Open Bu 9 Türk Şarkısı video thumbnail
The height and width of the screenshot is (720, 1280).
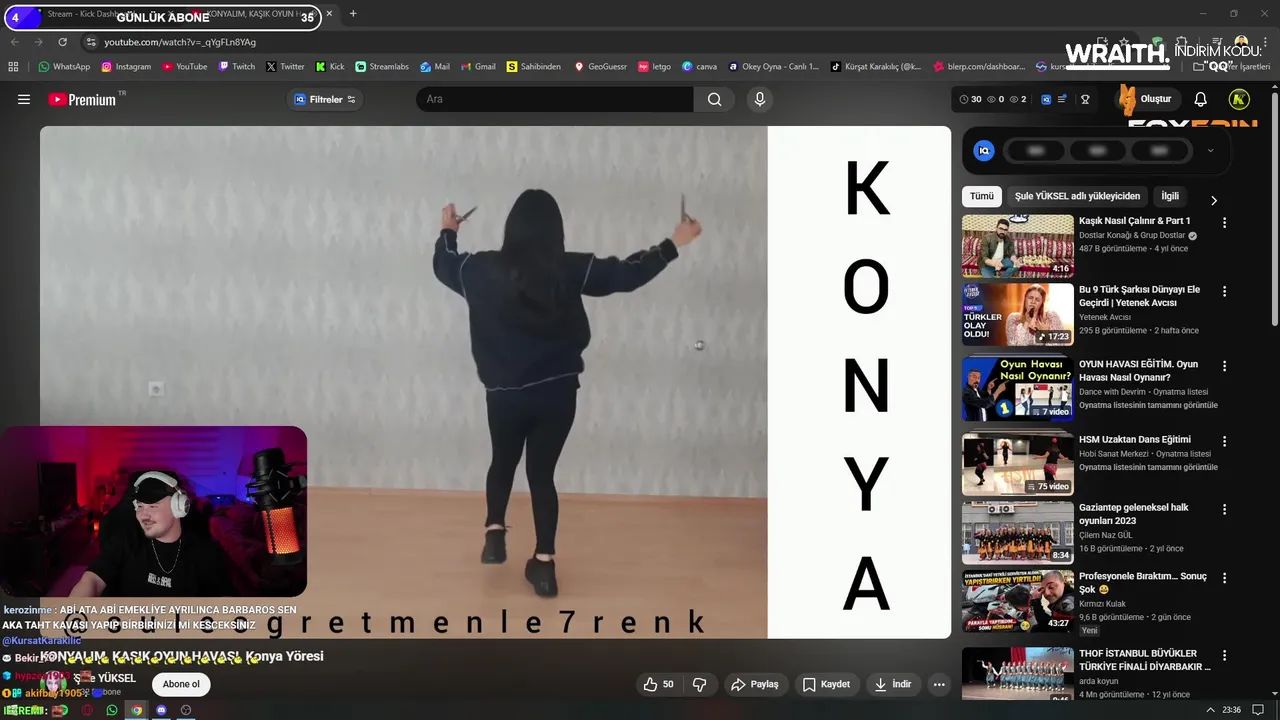click(x=1018, y=314)
